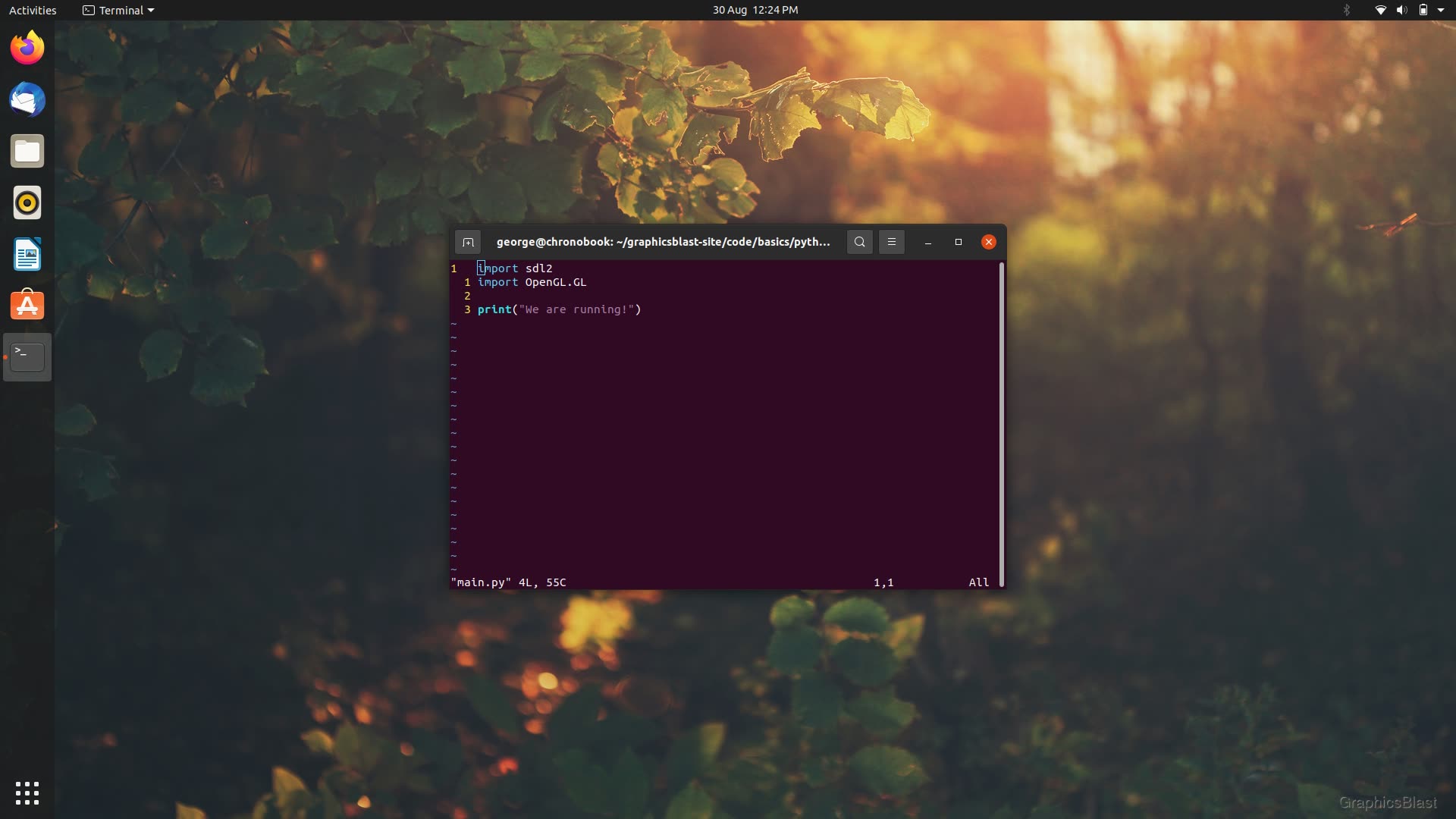This screenshot has height=819, width=1456.
Task: Click relative line number 2 in the gutter
Action: [x=467, y=296]
